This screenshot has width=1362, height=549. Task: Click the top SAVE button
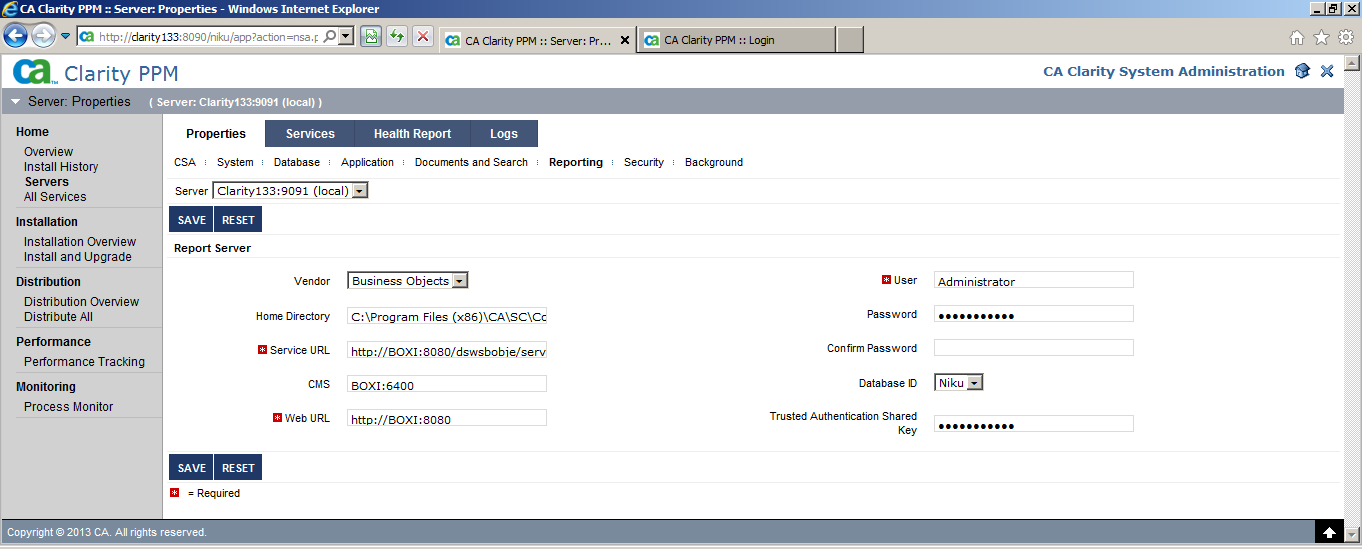(x=191, y=220)
